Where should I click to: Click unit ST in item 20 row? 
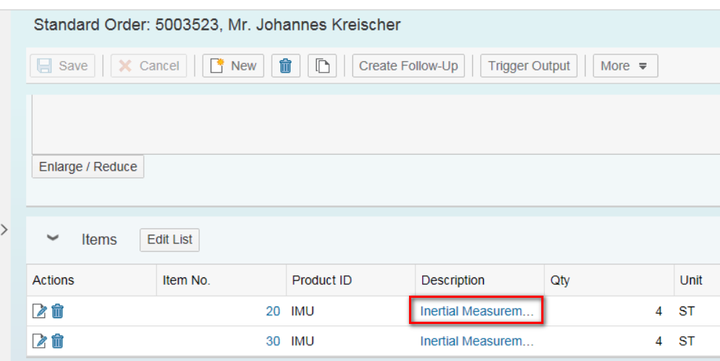pyautogui.click(x=686, y=311)
